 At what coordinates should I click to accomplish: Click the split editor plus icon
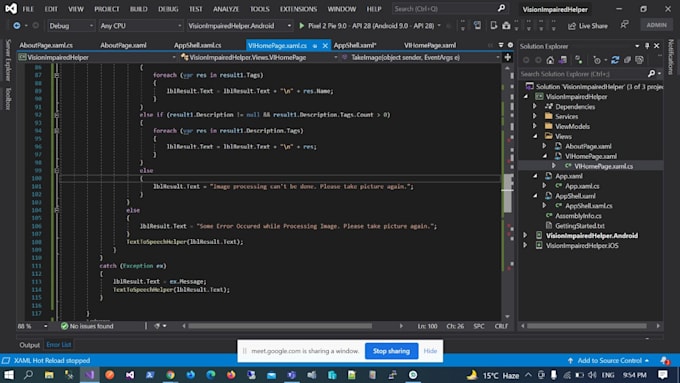pyautogui.click(x=507, y=57)
